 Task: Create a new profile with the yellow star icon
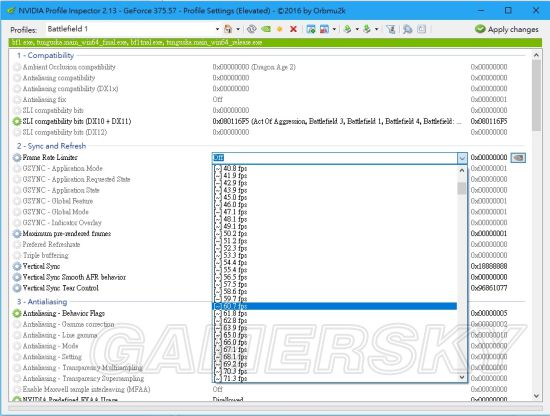point(280,29)
